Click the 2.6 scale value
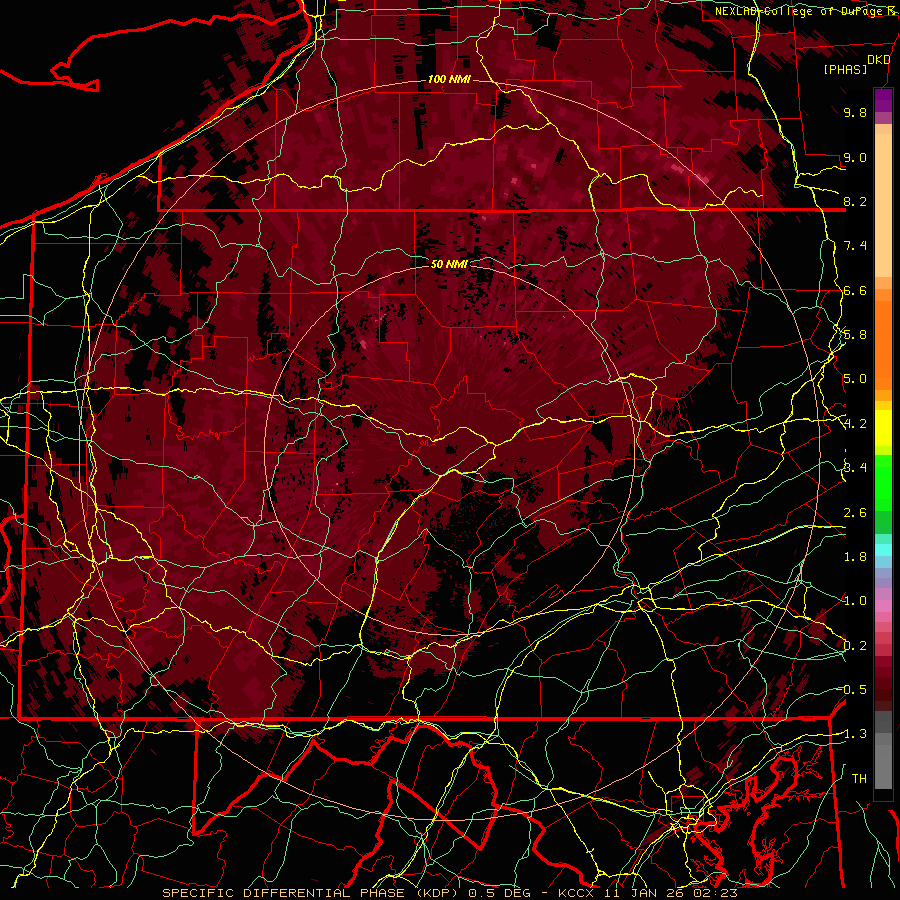This screenshot has height=900, width=900. point(855,513)
